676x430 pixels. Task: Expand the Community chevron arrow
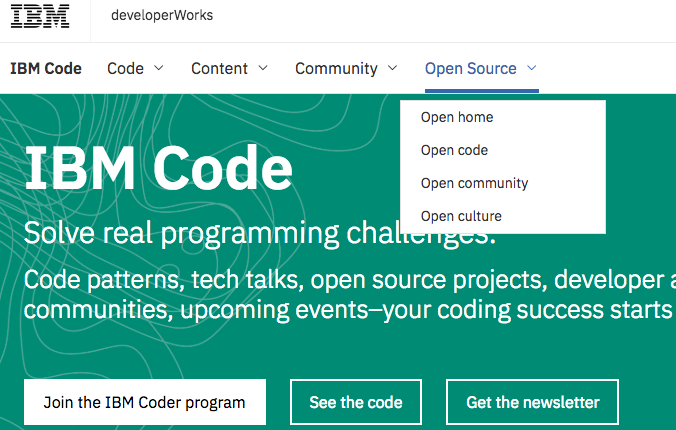click(x=392, y=68)
